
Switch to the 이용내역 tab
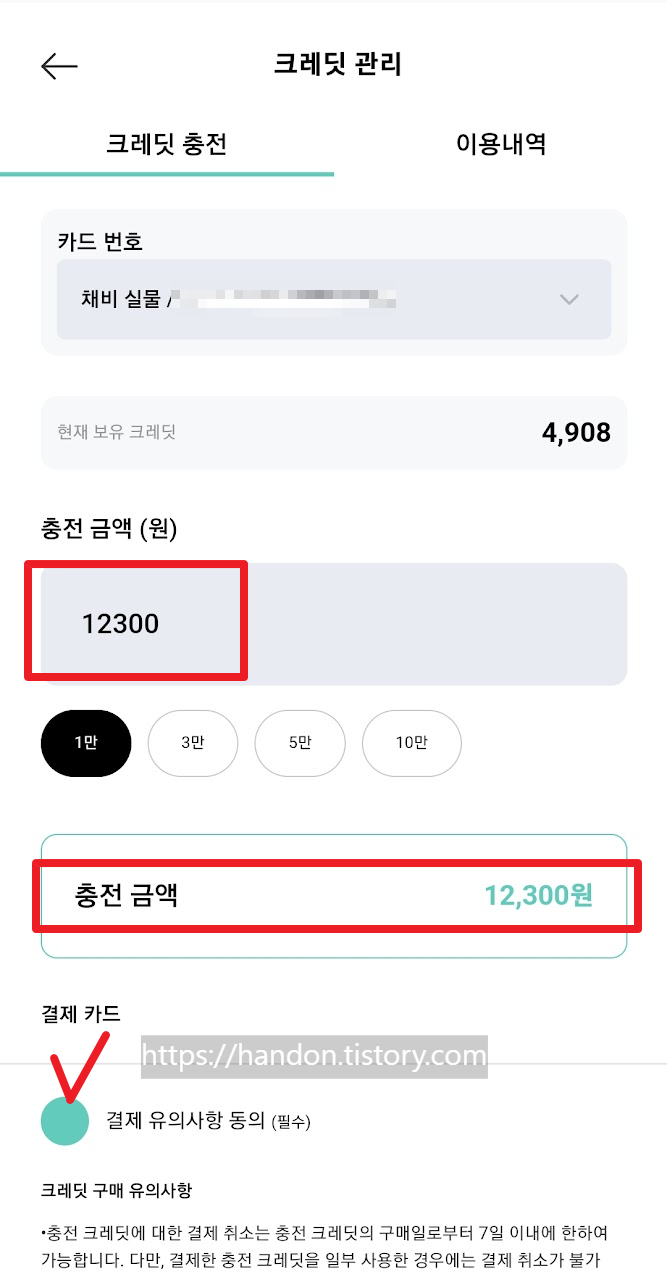500,145
